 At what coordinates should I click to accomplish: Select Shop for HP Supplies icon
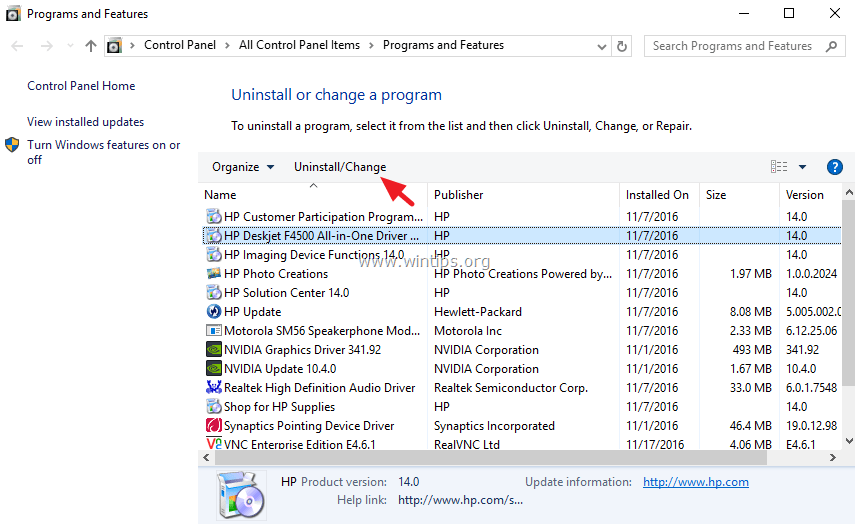tap(214, 406)
